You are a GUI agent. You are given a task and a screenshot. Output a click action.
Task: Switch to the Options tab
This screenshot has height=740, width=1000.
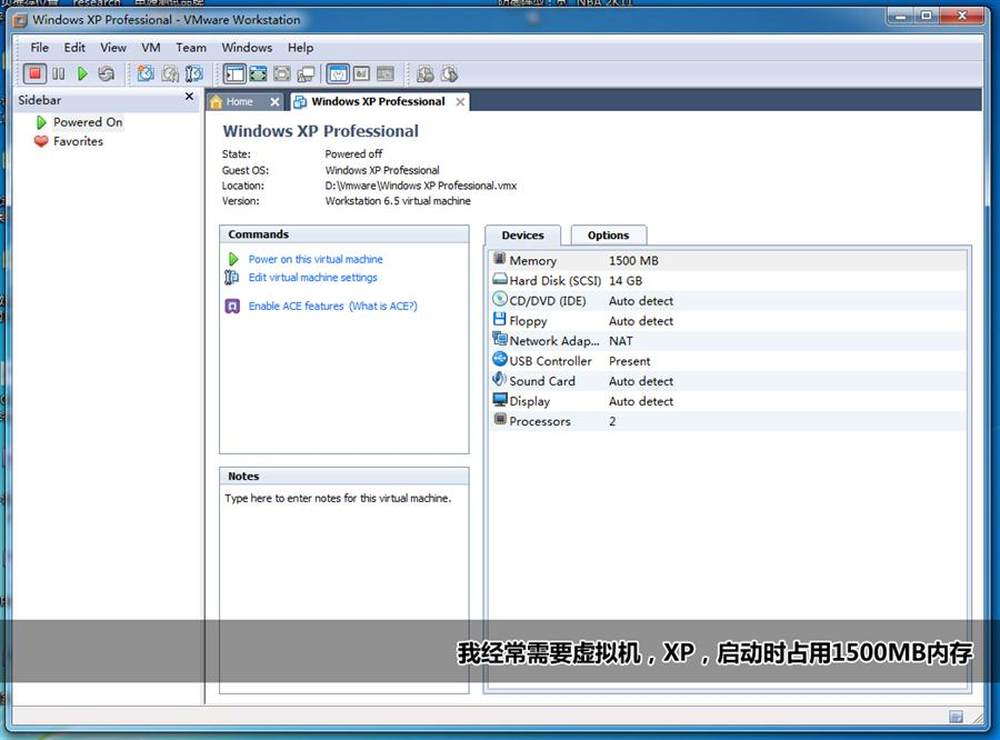click(608, 235)
